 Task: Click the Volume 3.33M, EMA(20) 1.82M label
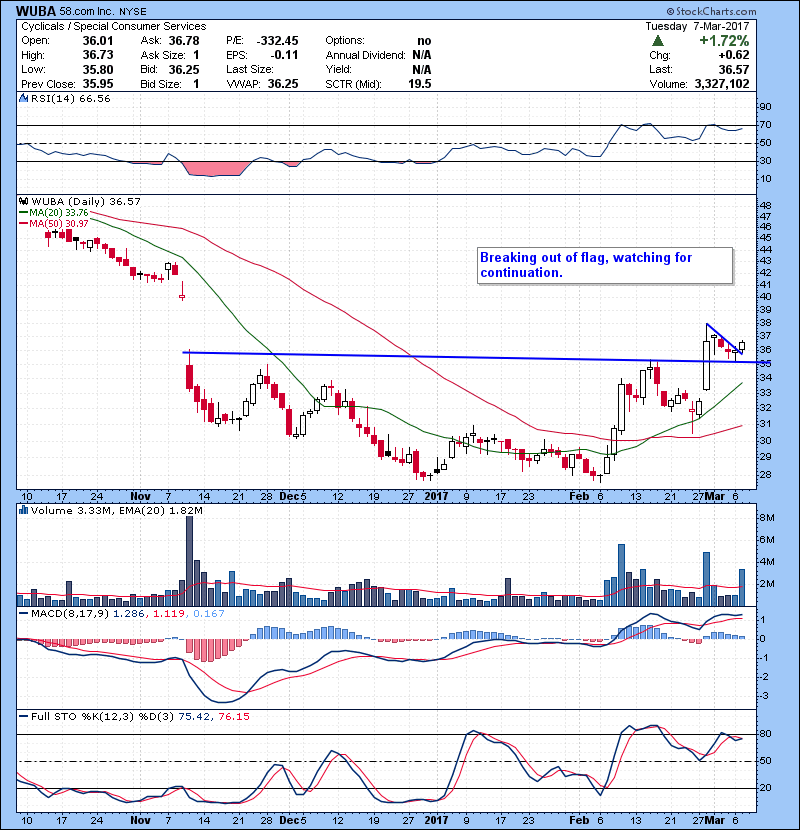116,511
